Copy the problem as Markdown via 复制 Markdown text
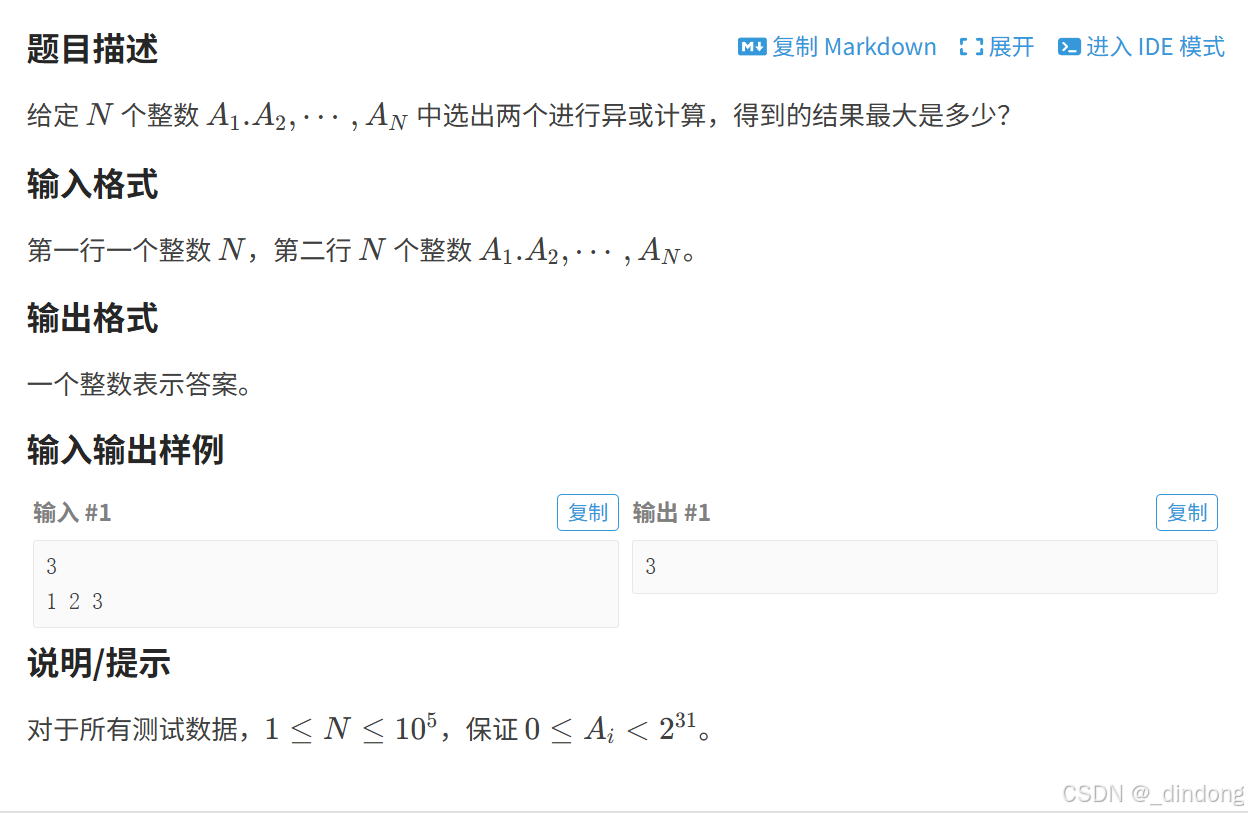 (x=854, y=47)
